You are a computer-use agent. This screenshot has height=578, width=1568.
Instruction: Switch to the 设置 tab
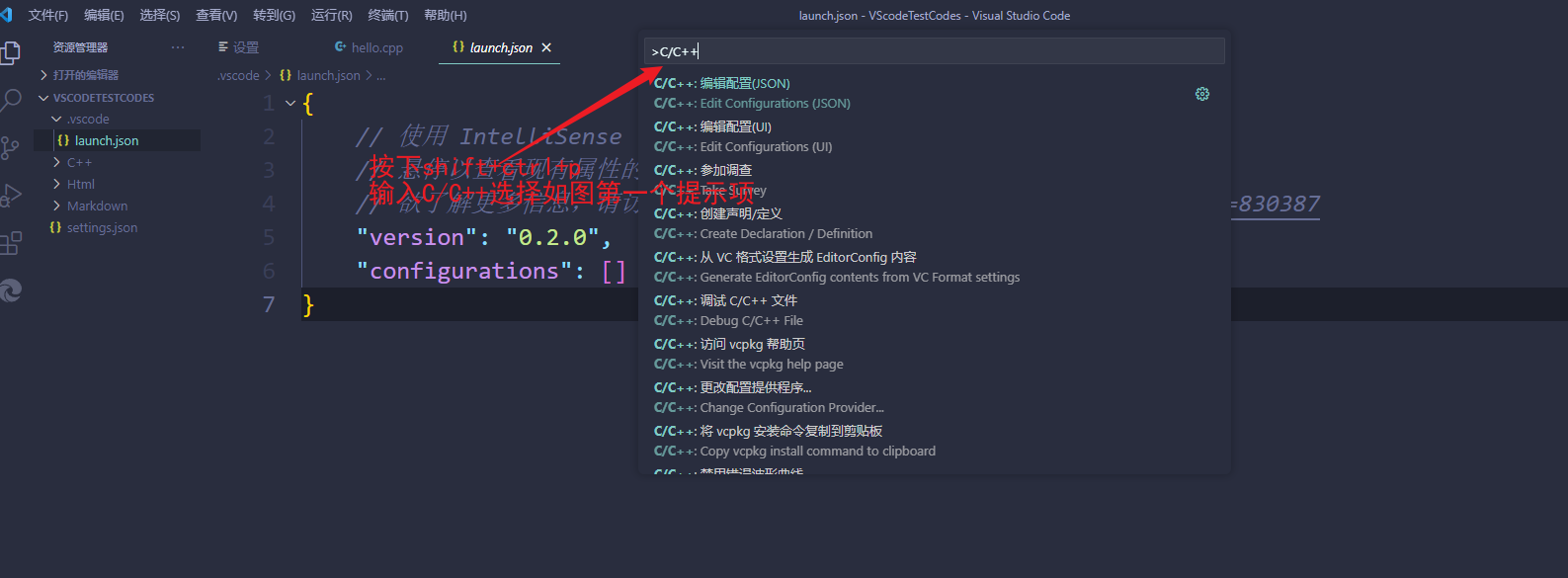point(239,47)
